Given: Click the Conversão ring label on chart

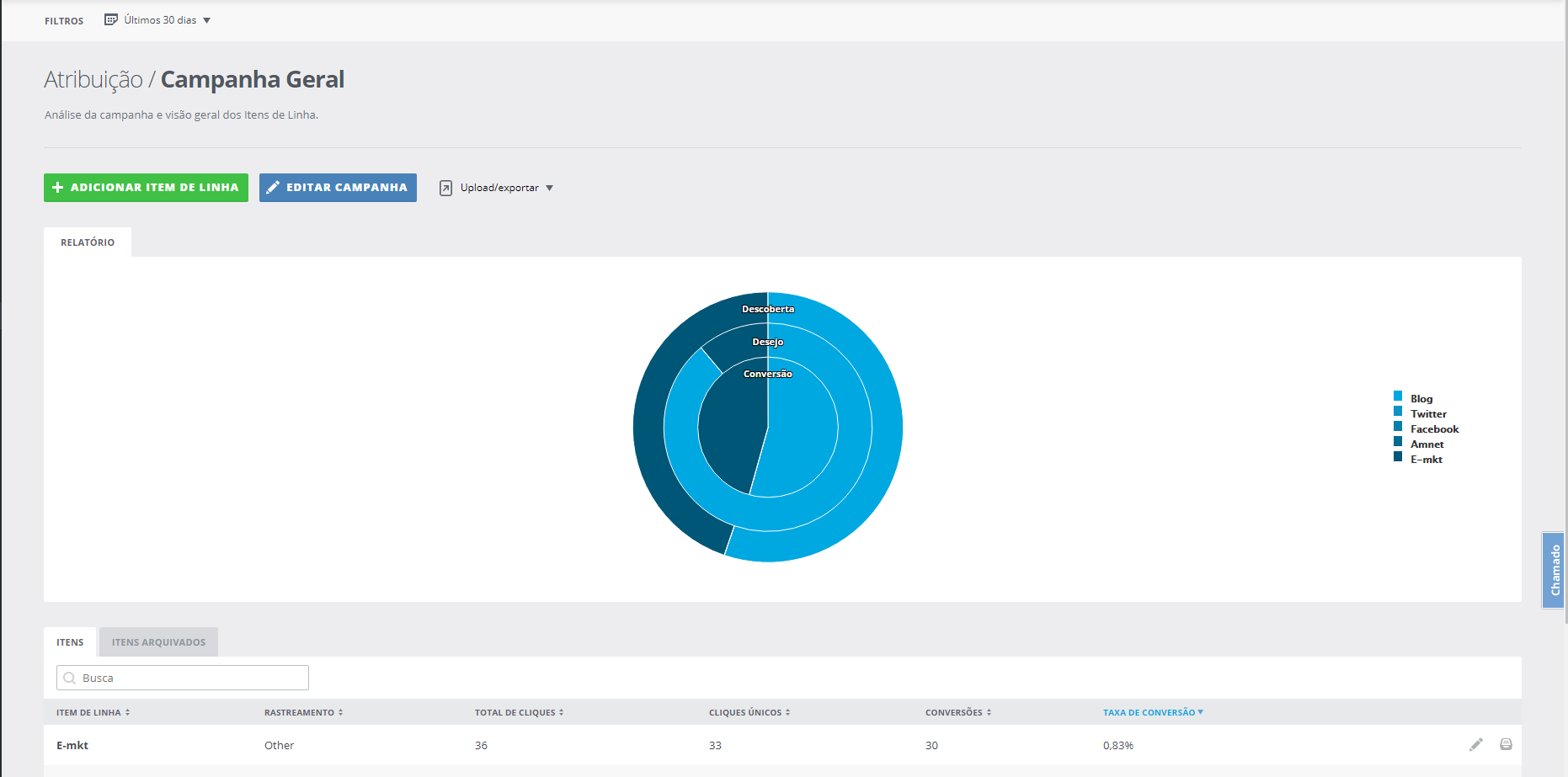Looking at the screenshot, I should (x=768, y=374).
